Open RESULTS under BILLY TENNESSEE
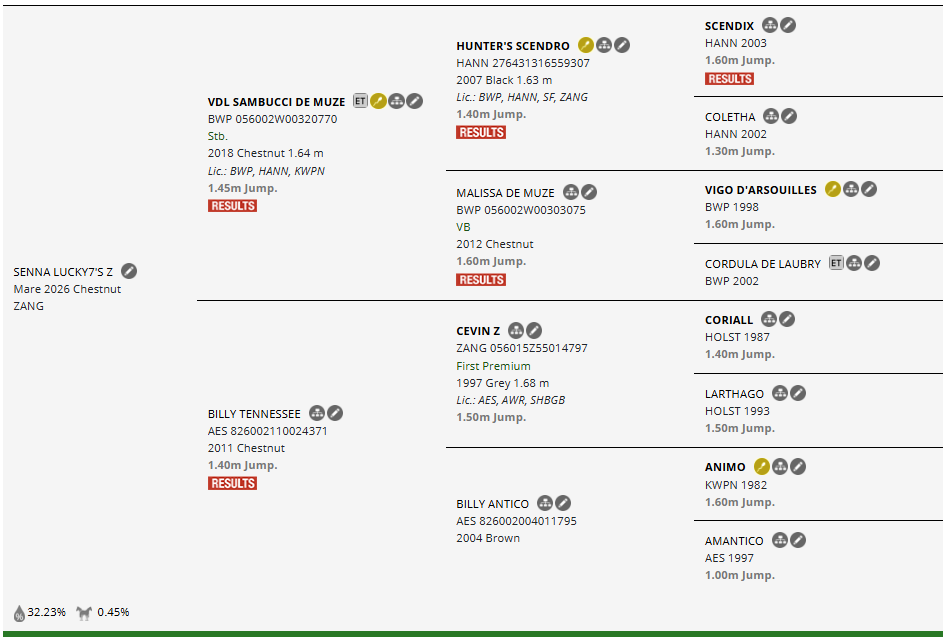Screen dimensions: 947x641 233,483
